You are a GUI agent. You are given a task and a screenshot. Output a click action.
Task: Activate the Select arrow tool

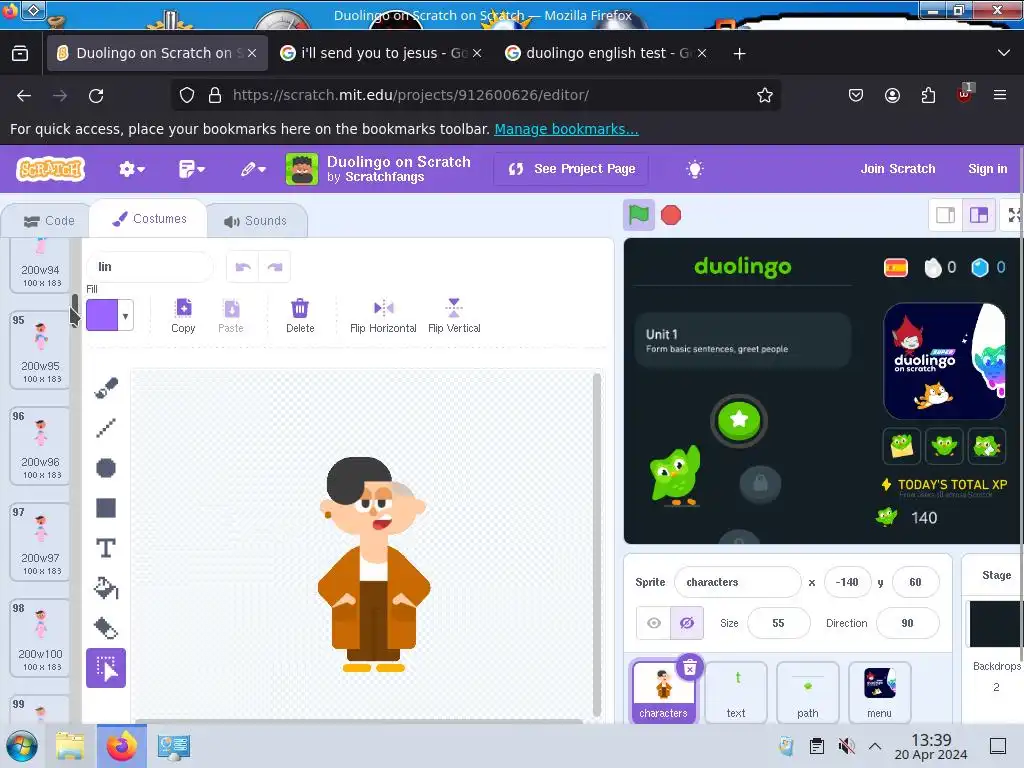pos(106,668)
